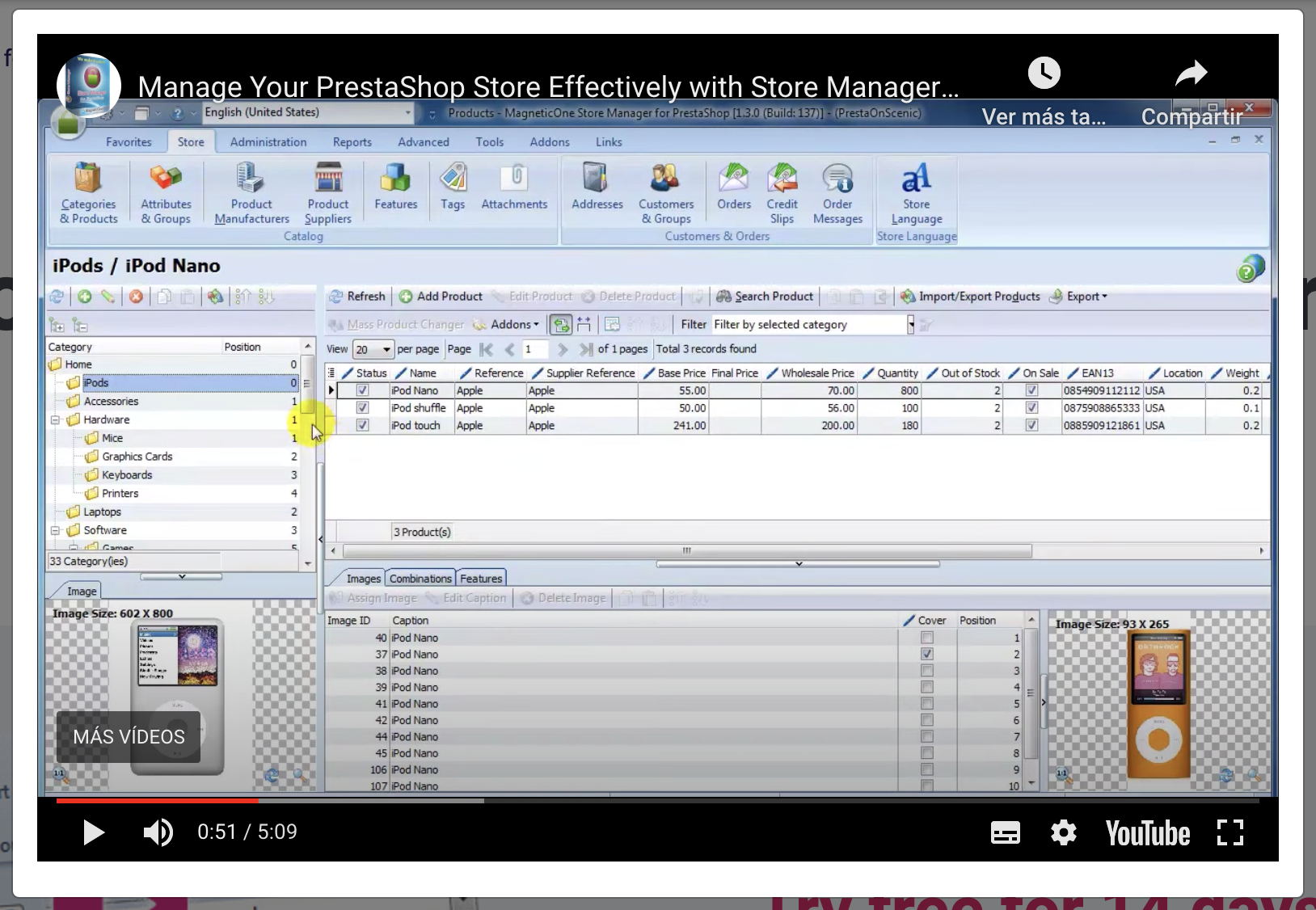The width and height of the screenshot is (1316, 910).
Task: Collapse the Hardware category tree node
Action: pyautogui.click(x=55, y=420)
